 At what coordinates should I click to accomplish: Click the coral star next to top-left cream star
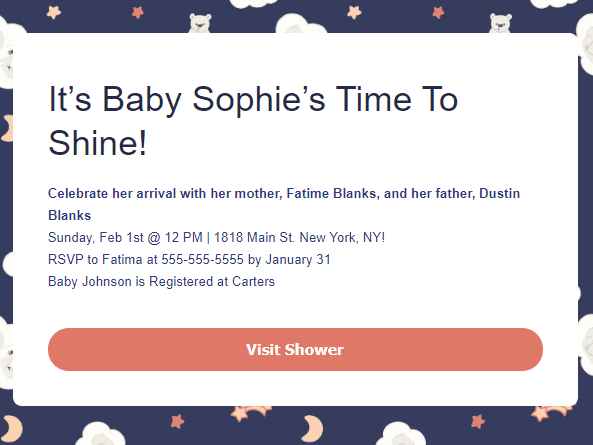click(138, 12)
